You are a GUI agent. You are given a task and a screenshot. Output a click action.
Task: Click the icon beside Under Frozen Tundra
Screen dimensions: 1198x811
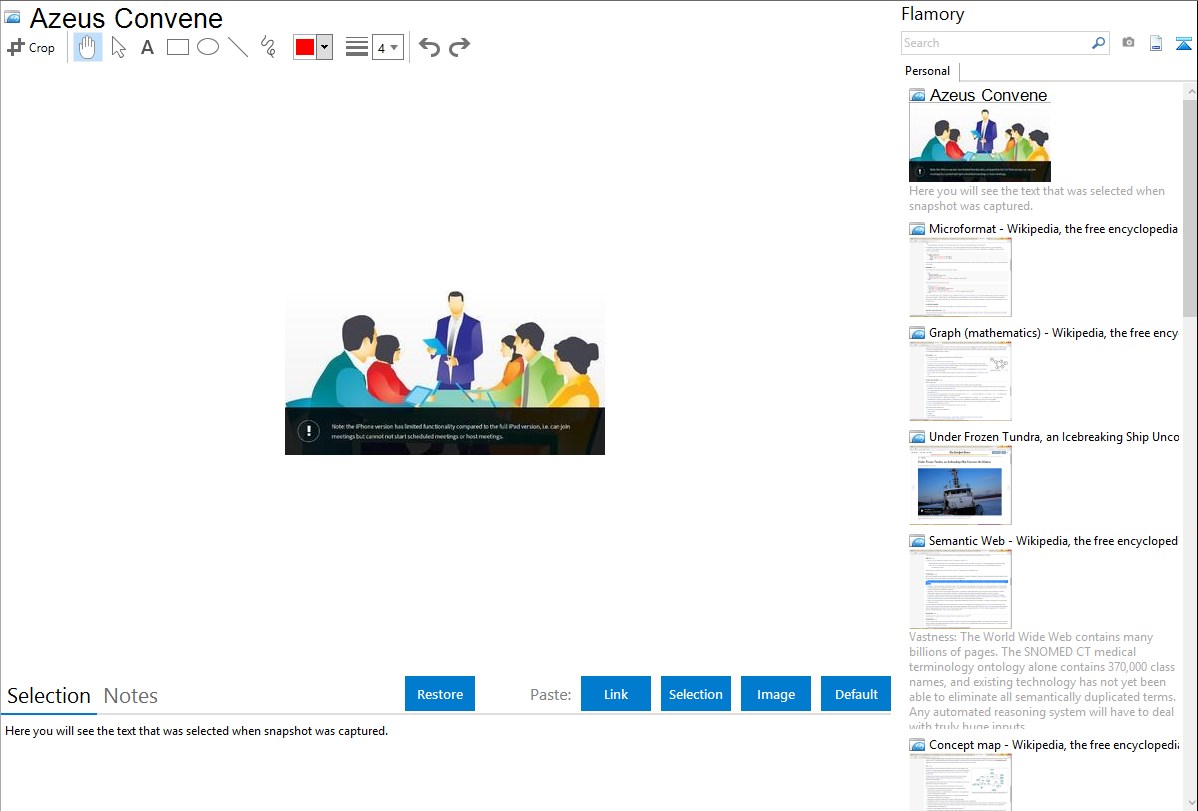[x=918, y=437]
